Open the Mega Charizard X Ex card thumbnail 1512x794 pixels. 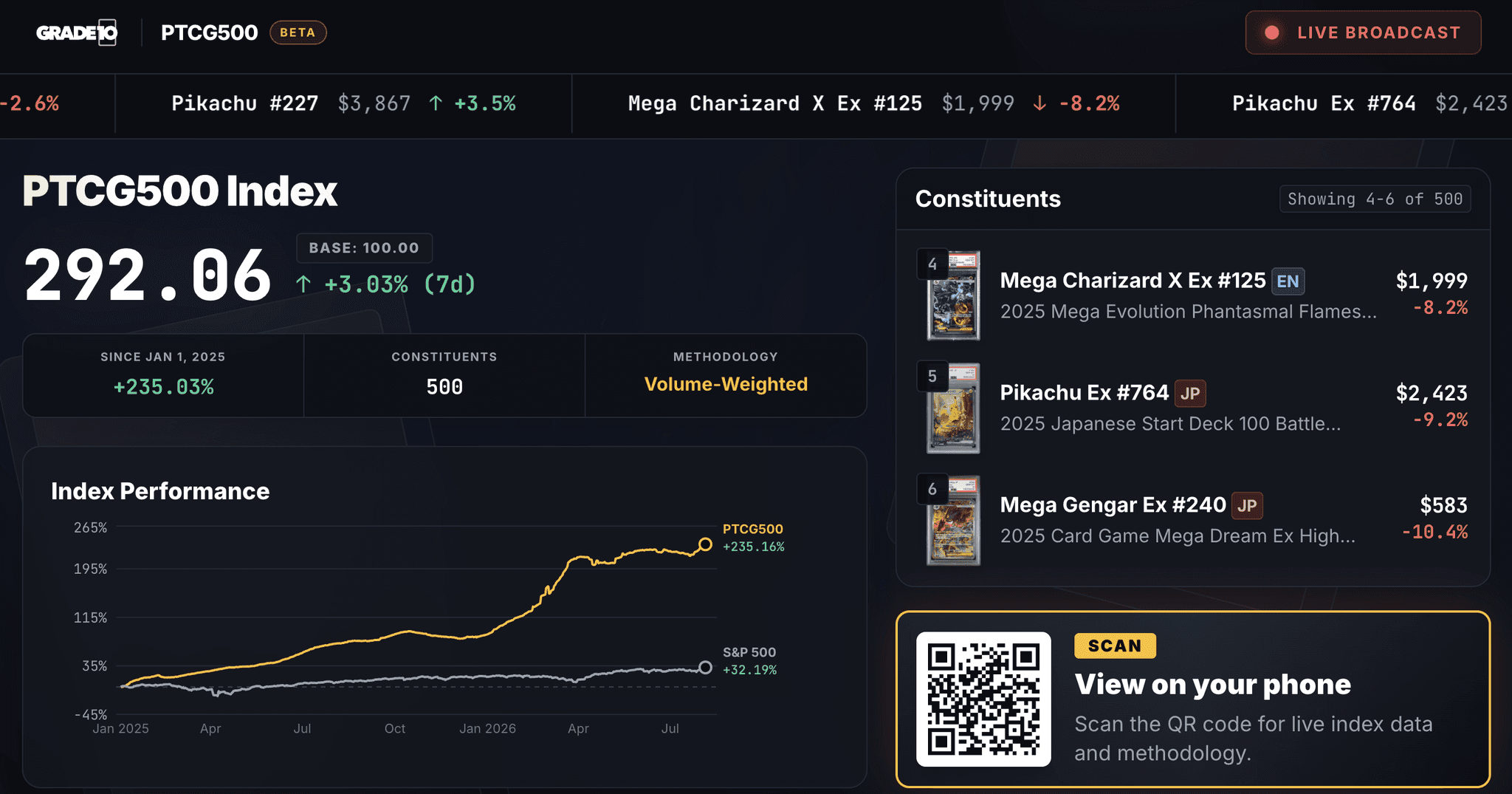click(953, 295)
